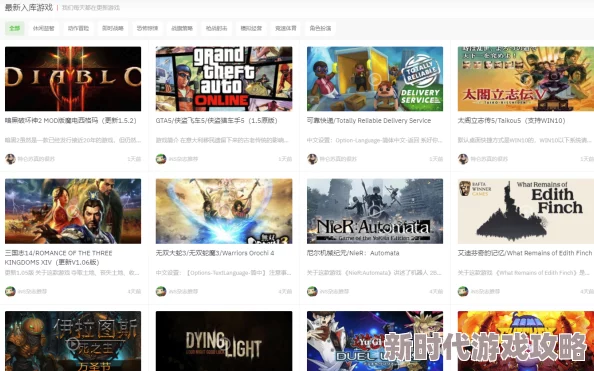The height and width of the screenshot is (371, 594).
Task: Open the Grand Theft Auto Online cover thumbnail
Action: click(x=224, y=79)
